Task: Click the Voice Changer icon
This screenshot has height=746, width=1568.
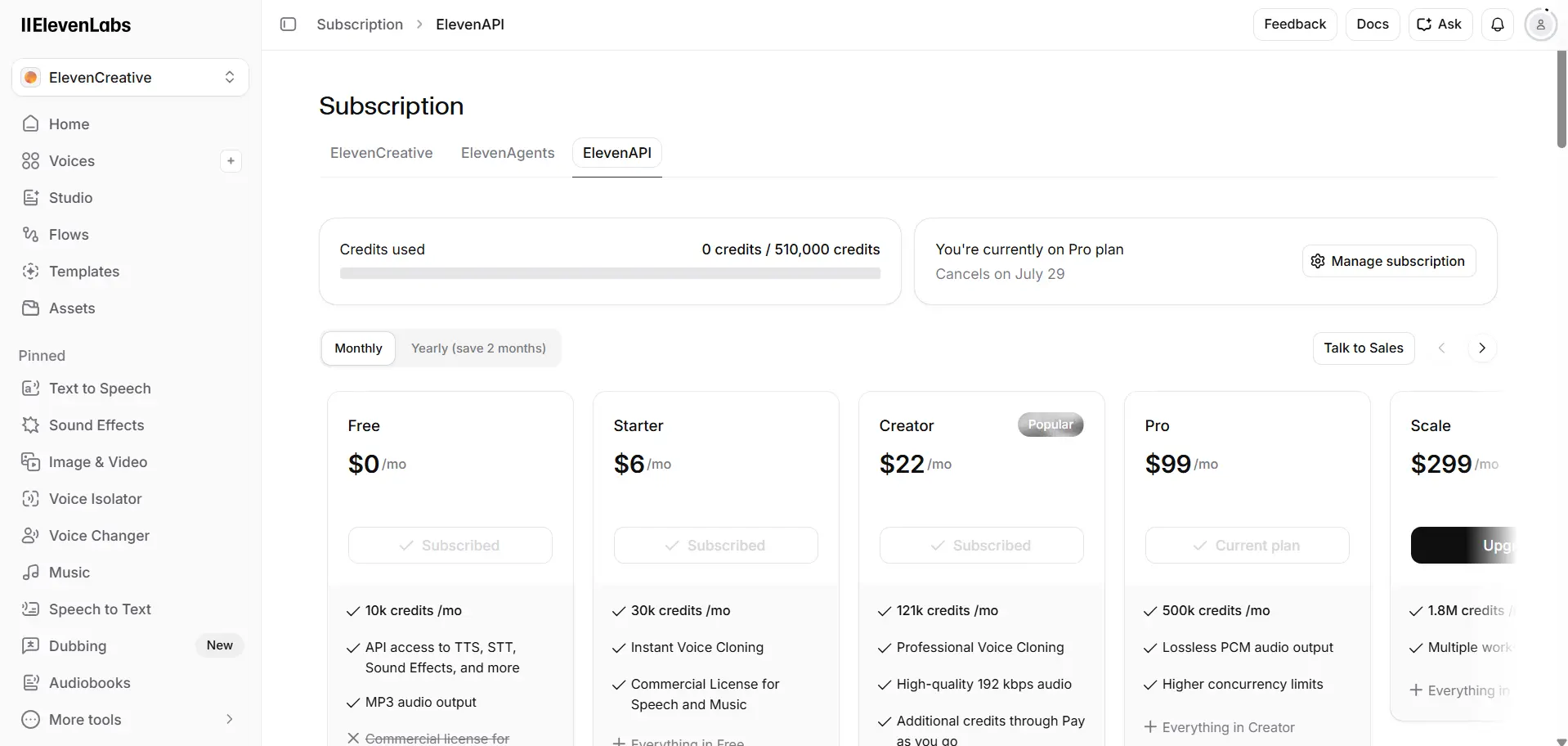Action: tap(31, 536)
